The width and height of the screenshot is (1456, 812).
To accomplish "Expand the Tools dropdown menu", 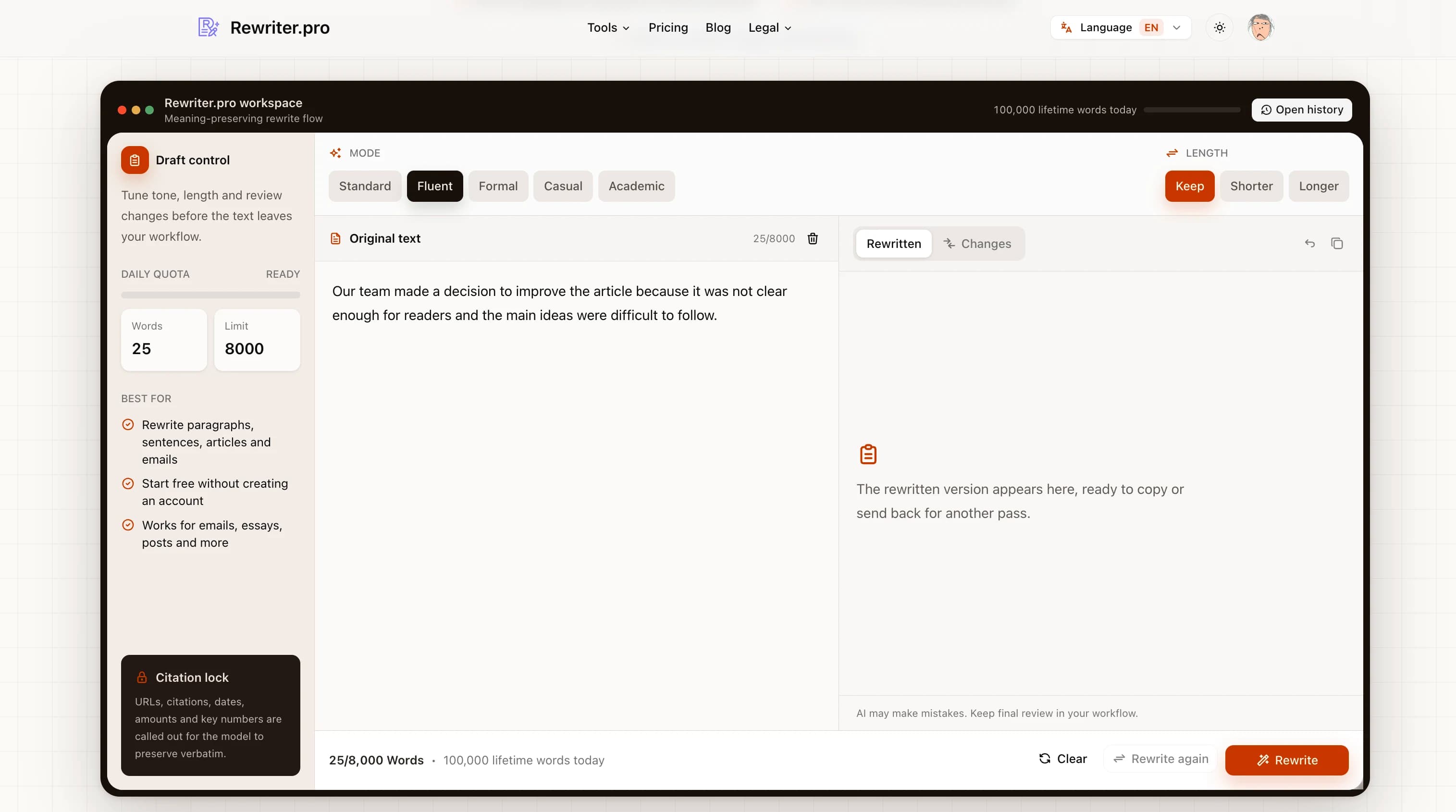I will 608,27.
